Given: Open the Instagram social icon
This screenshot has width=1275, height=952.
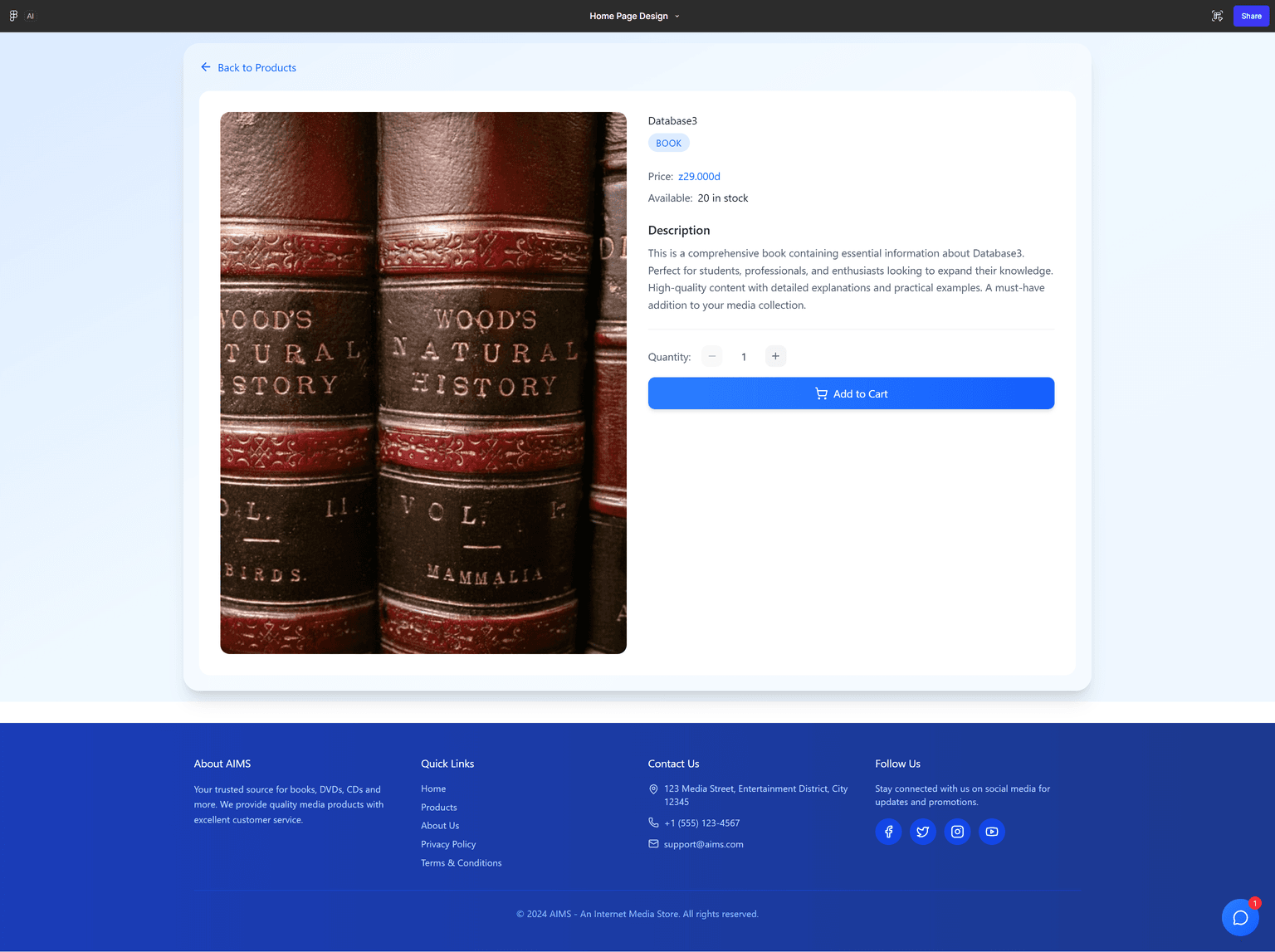Looking at the screenshot, I should click(957, 832).
